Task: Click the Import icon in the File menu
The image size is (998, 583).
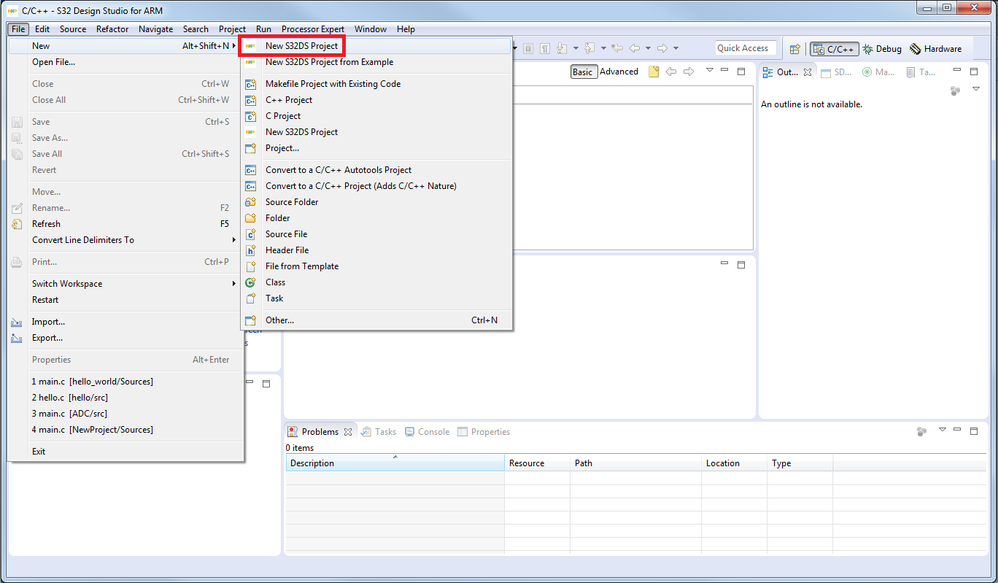Action: pyautogui.click(x=17, y=322)
